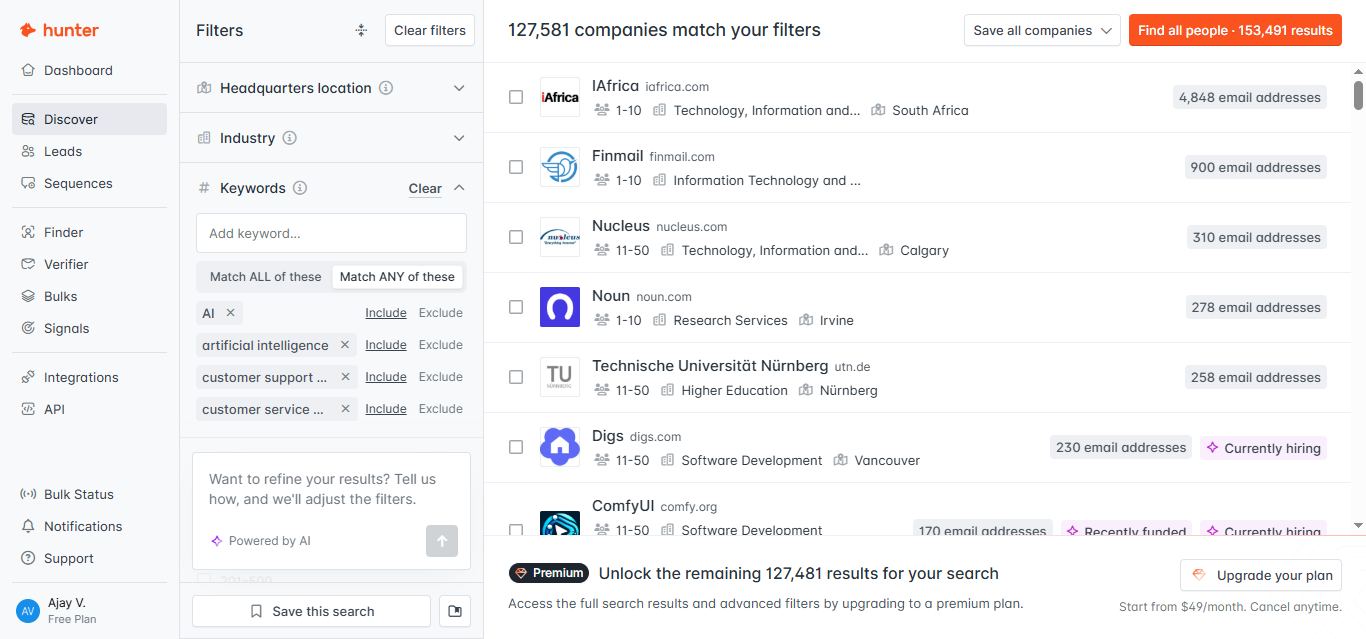Click the Clear filters button
This screenshot has width=1366, height=639.
430,30
